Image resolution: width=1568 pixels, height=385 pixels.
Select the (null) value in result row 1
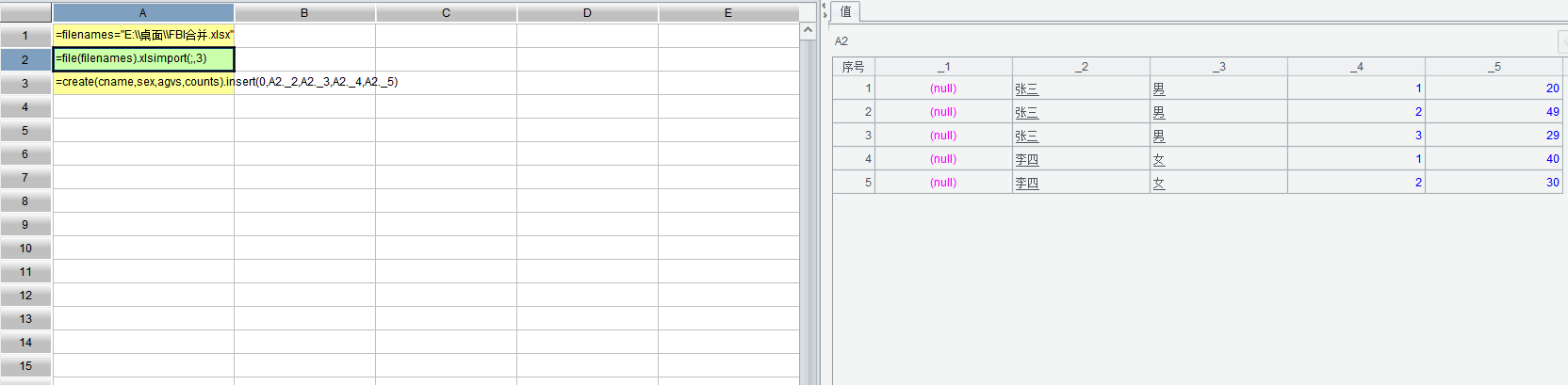coord(943,88)
